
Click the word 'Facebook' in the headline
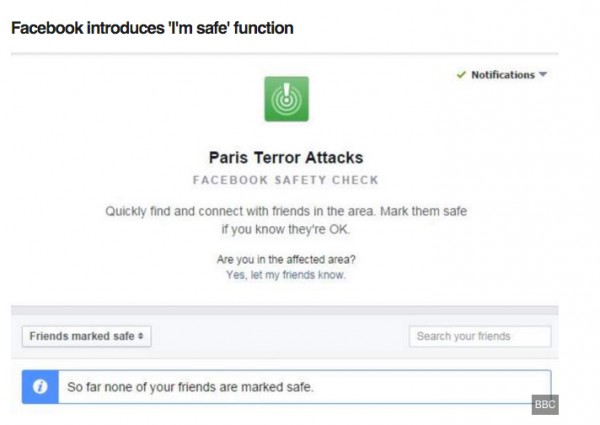pyautogui.click(x=46, y=28)
